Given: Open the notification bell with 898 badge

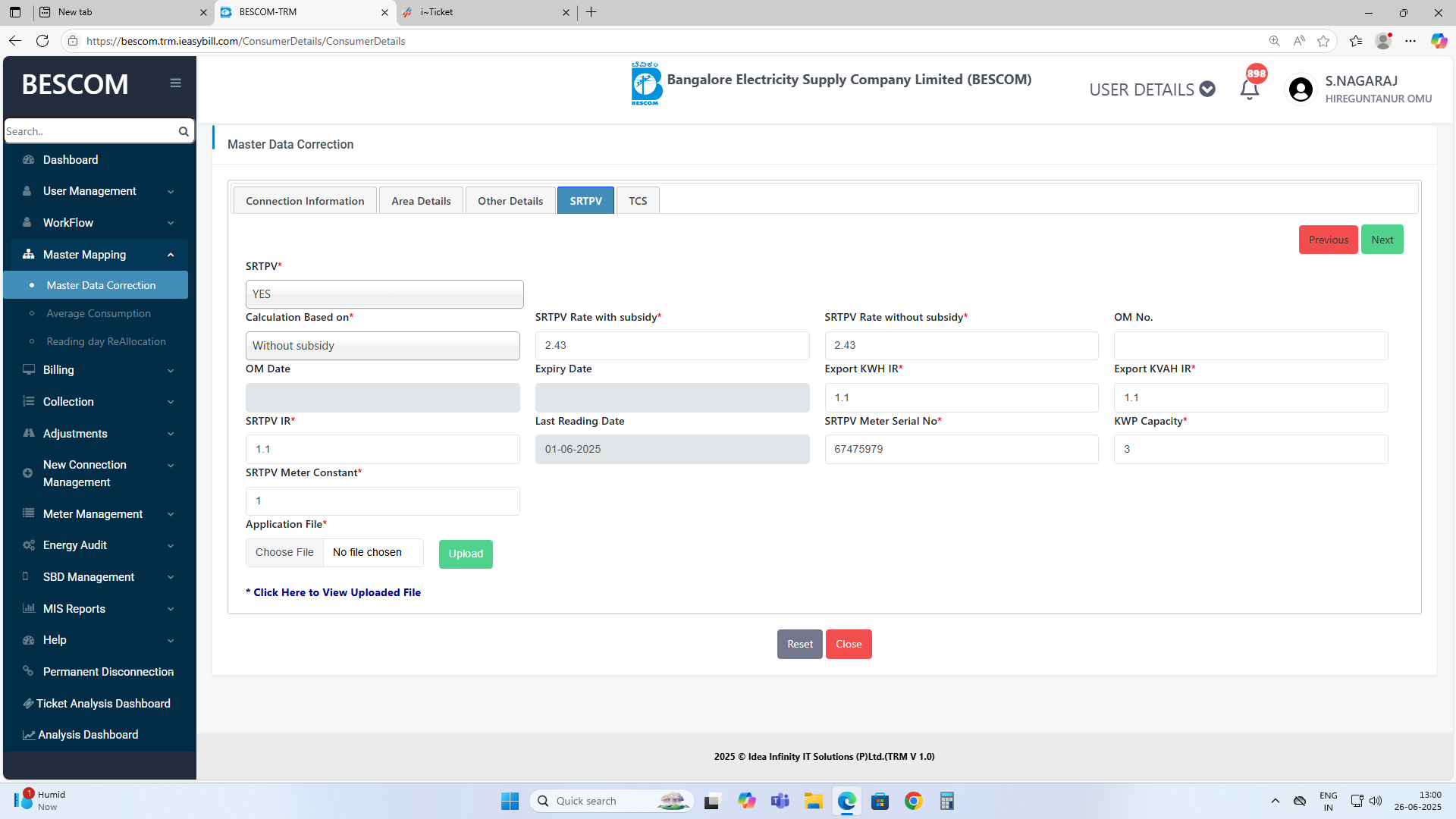Looking at the screenshot, I should pyautogui.click(x=1250, y=89).
